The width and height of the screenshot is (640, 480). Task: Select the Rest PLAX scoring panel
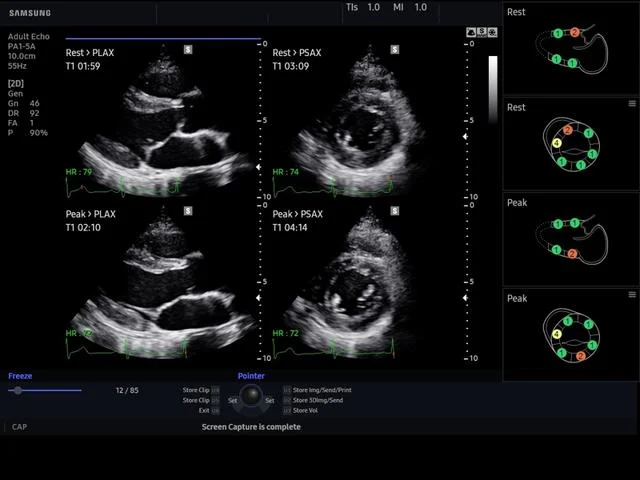click(571, 48)
